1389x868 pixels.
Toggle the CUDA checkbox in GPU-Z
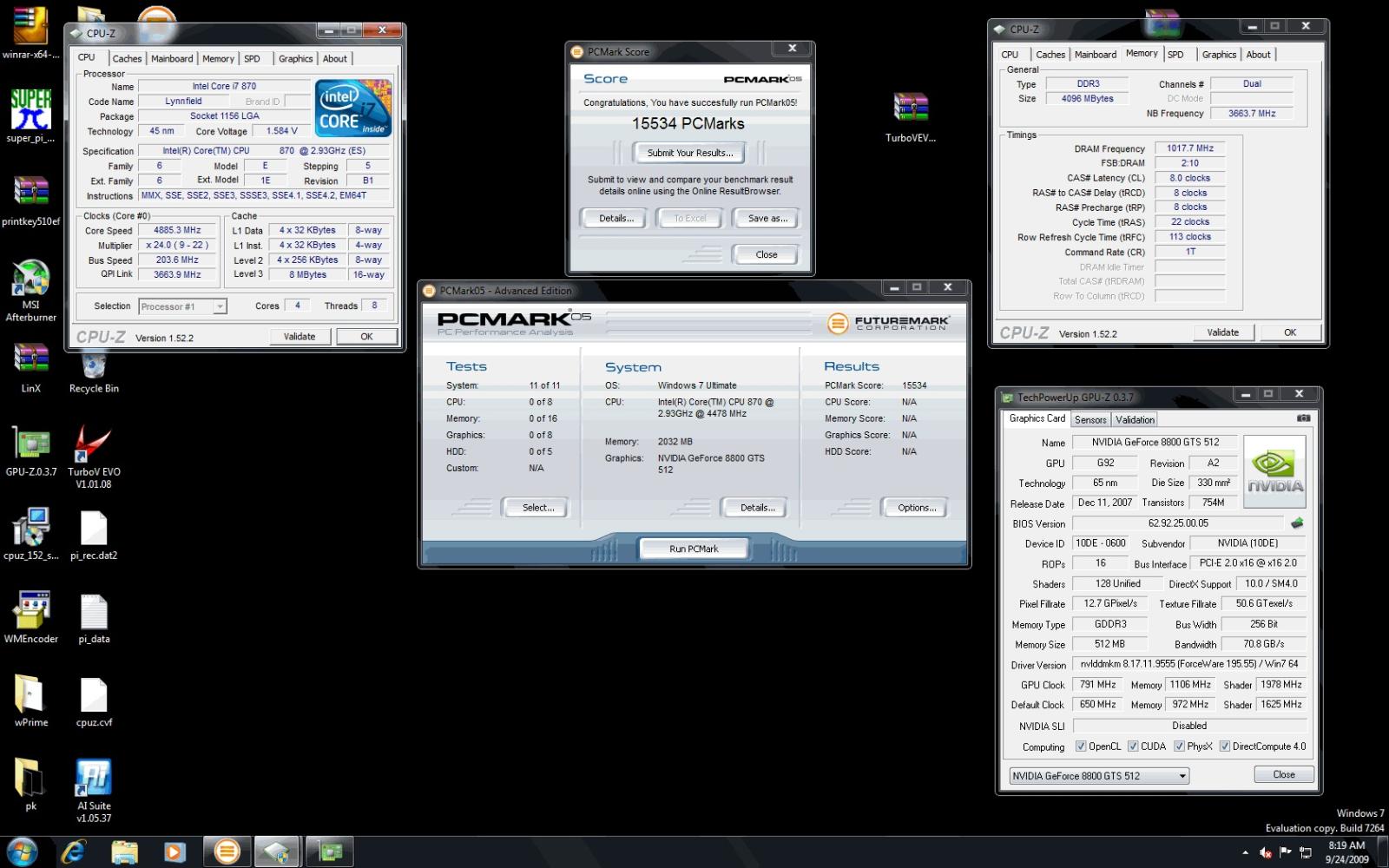[1133, 746]
